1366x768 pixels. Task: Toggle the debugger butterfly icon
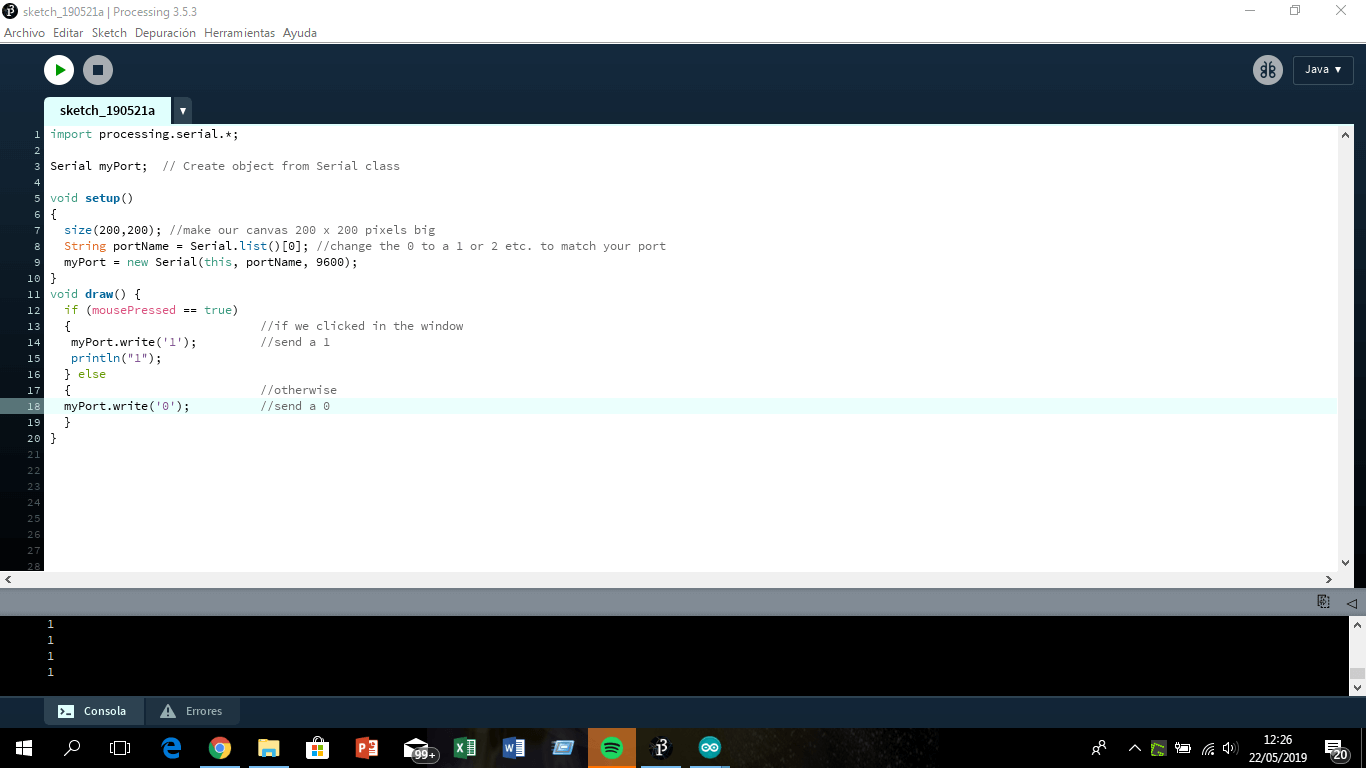1268,70
